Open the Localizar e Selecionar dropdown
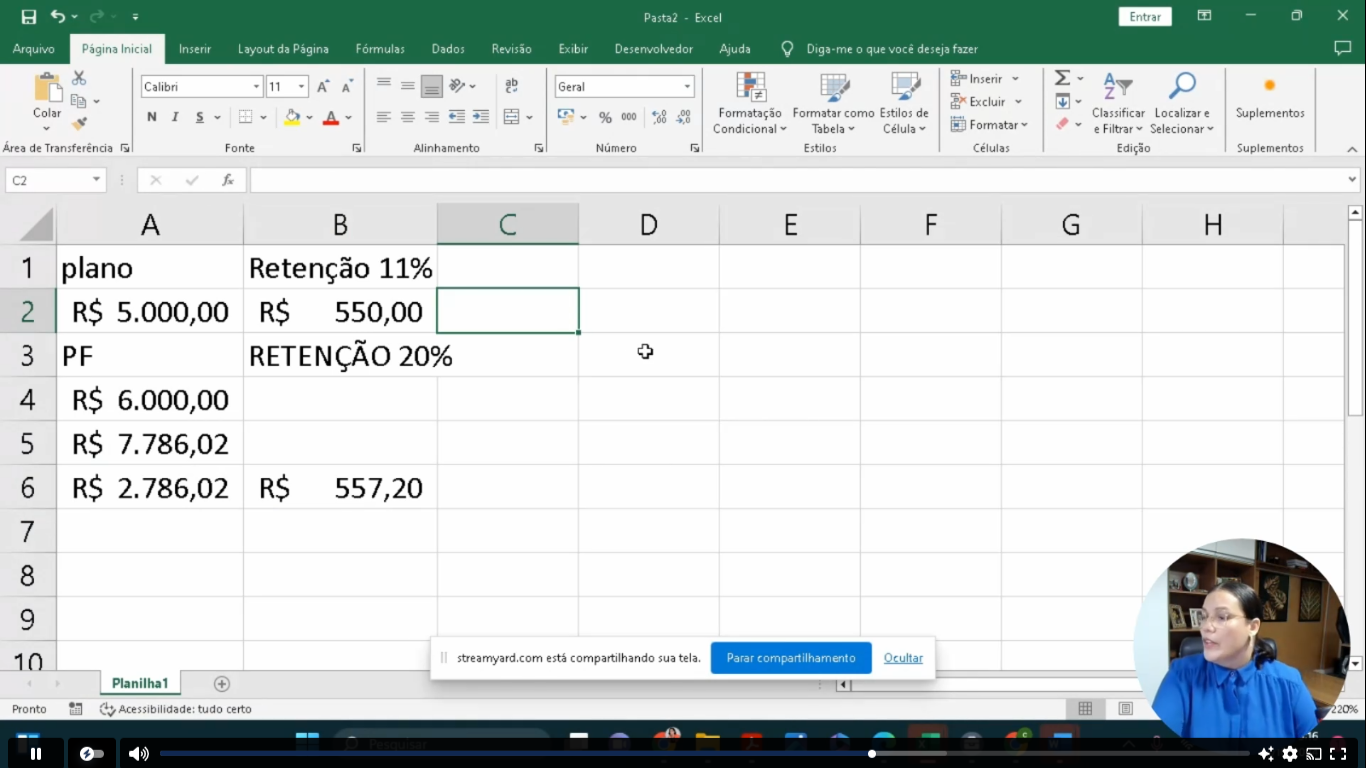Image resolution: width=1366 pixels, height=768 pixels. (1181, 103)
